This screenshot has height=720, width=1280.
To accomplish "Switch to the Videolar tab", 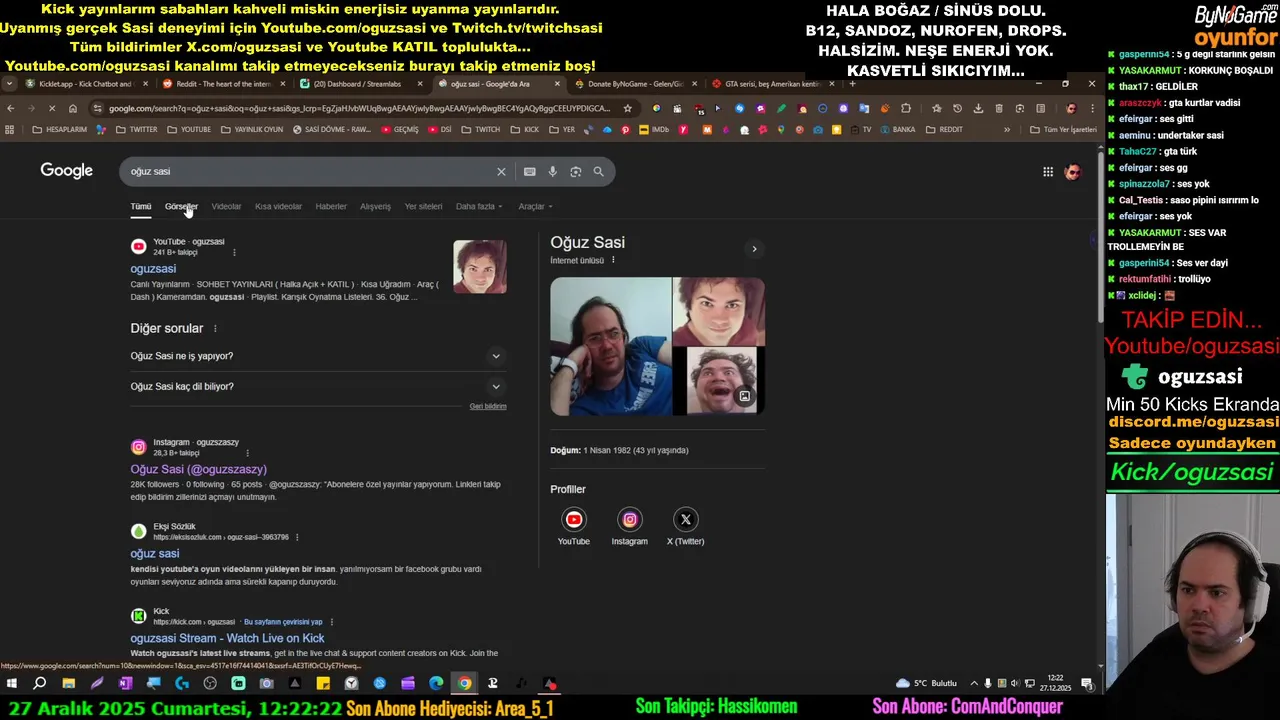I will click(x=226, y=207).
